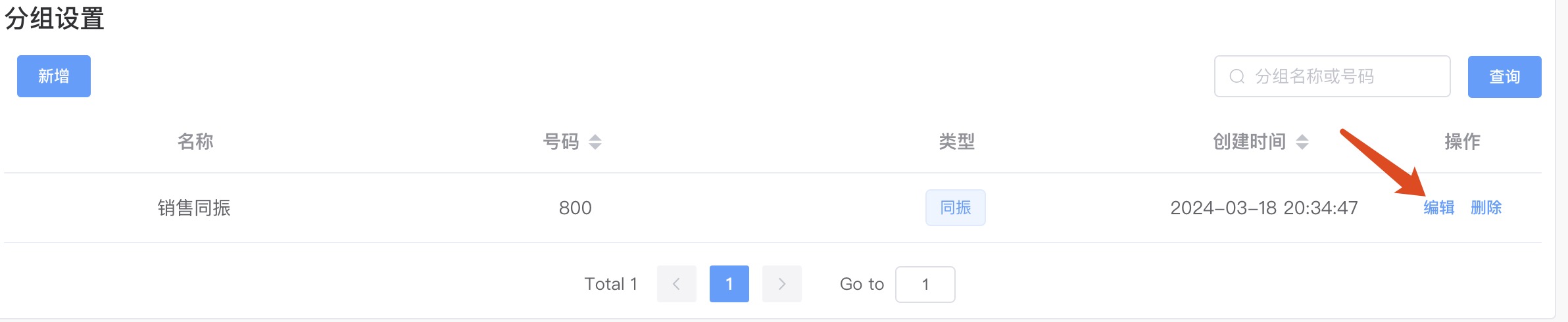Click the 同振 type tag
The image size is (1568, 322).
tap(955, 208)
